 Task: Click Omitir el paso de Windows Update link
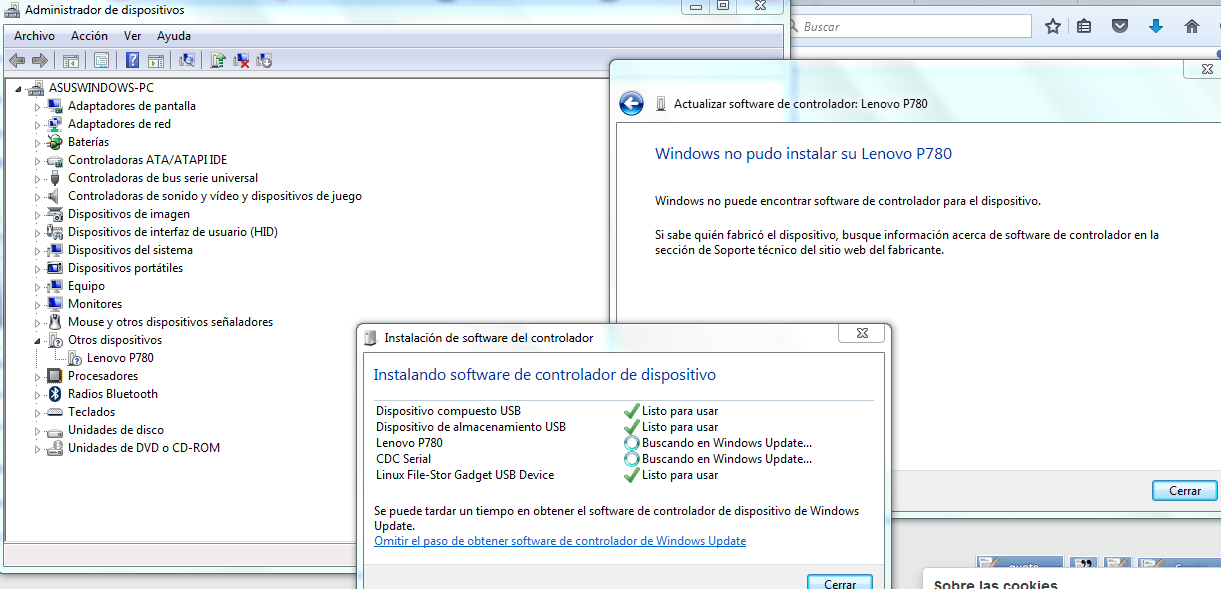point(560,541)
